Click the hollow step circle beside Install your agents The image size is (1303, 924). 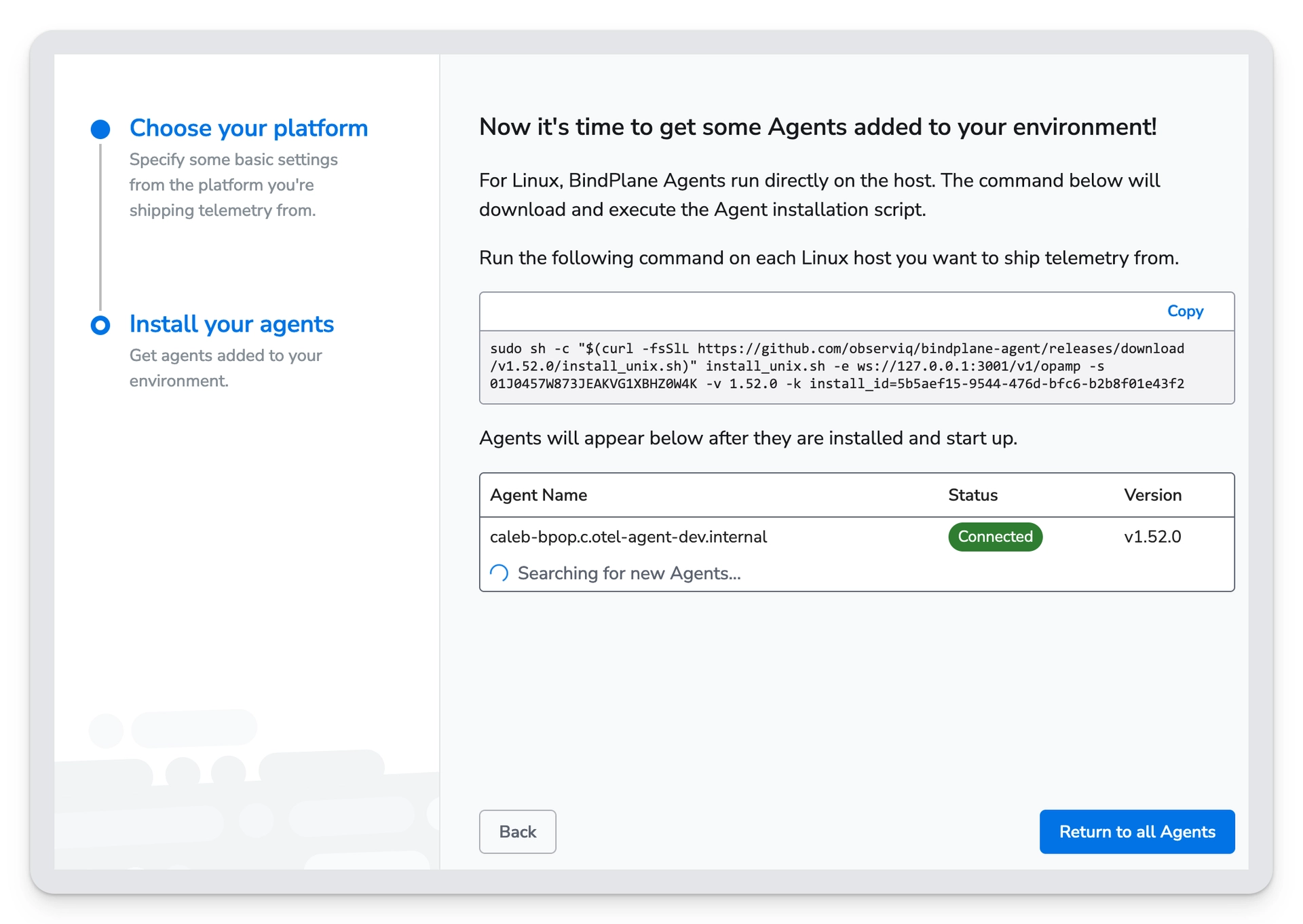coord(100,325)
